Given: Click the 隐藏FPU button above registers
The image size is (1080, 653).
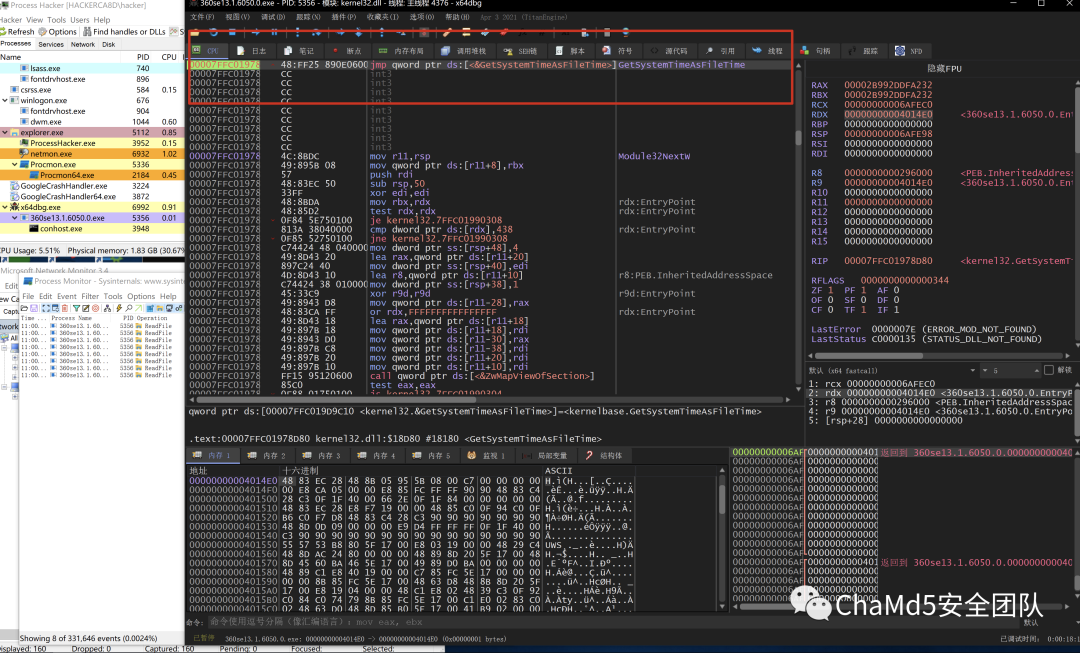Looking at the screenshot, I should click(x=944, y=68).
